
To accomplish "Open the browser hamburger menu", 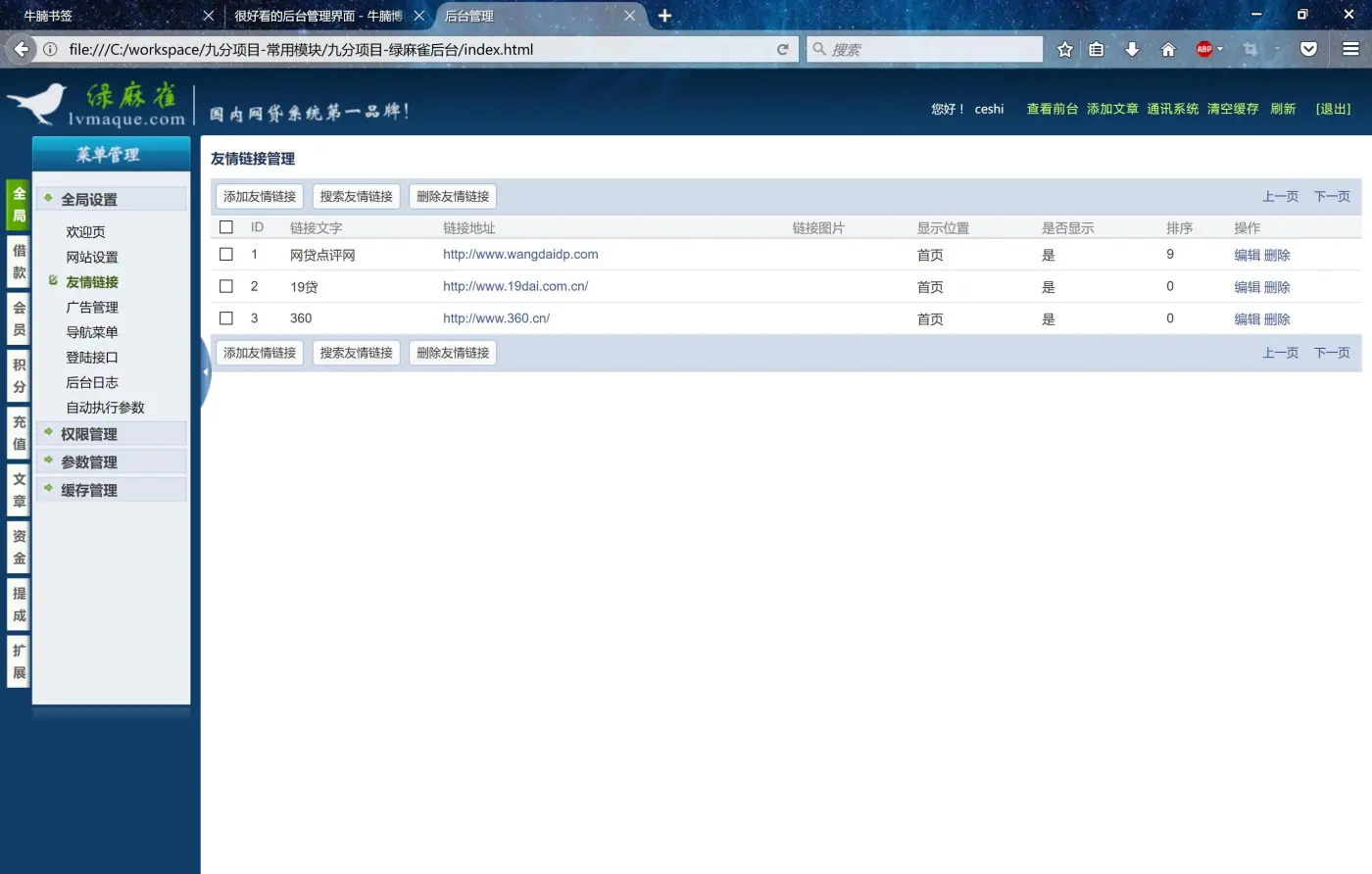I will (x=1350, y=49).
